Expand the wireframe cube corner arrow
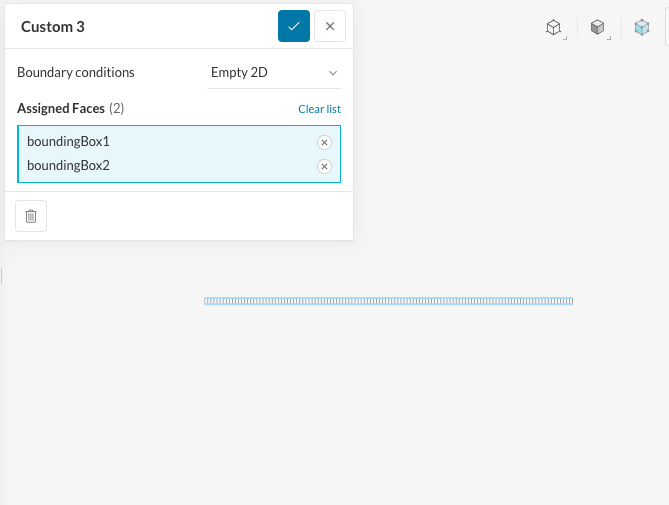Viewport: 669px width, 505px height. 565,38
